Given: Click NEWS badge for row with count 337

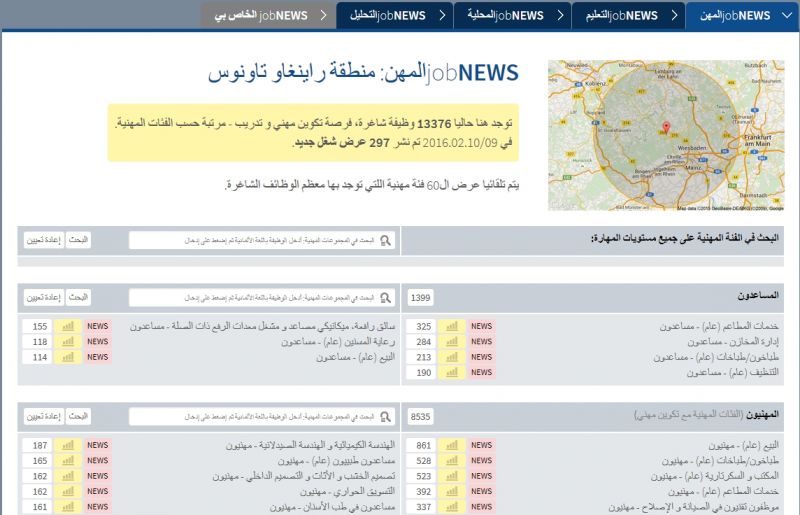Looking at the screenshot, I should [481, 507].
